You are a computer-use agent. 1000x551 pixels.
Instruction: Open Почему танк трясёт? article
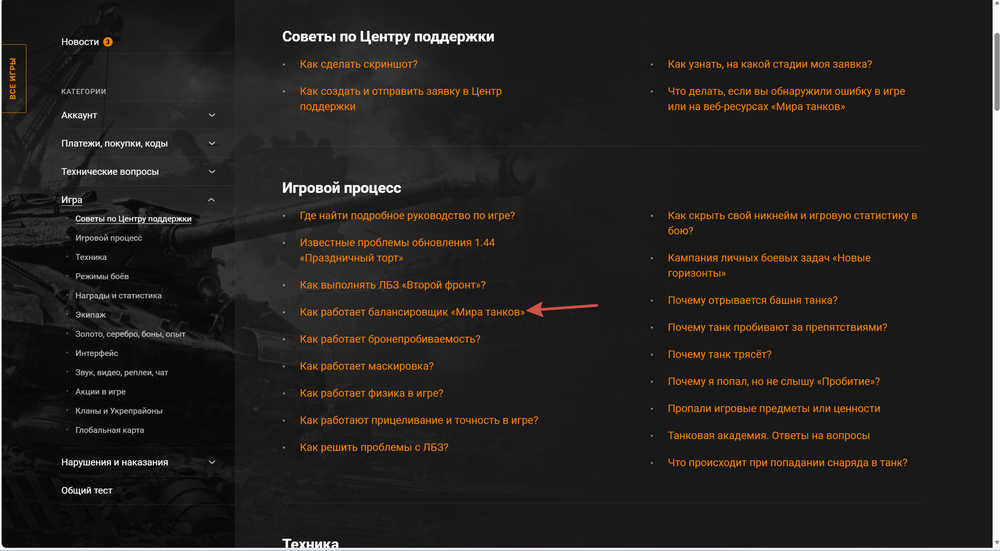(719, 355)
